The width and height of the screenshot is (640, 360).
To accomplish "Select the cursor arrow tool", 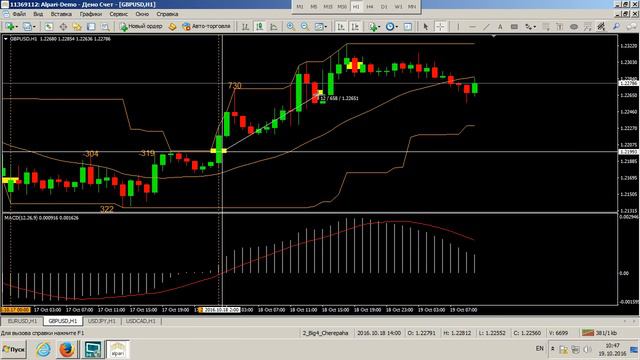I will (x=426, y=27).
